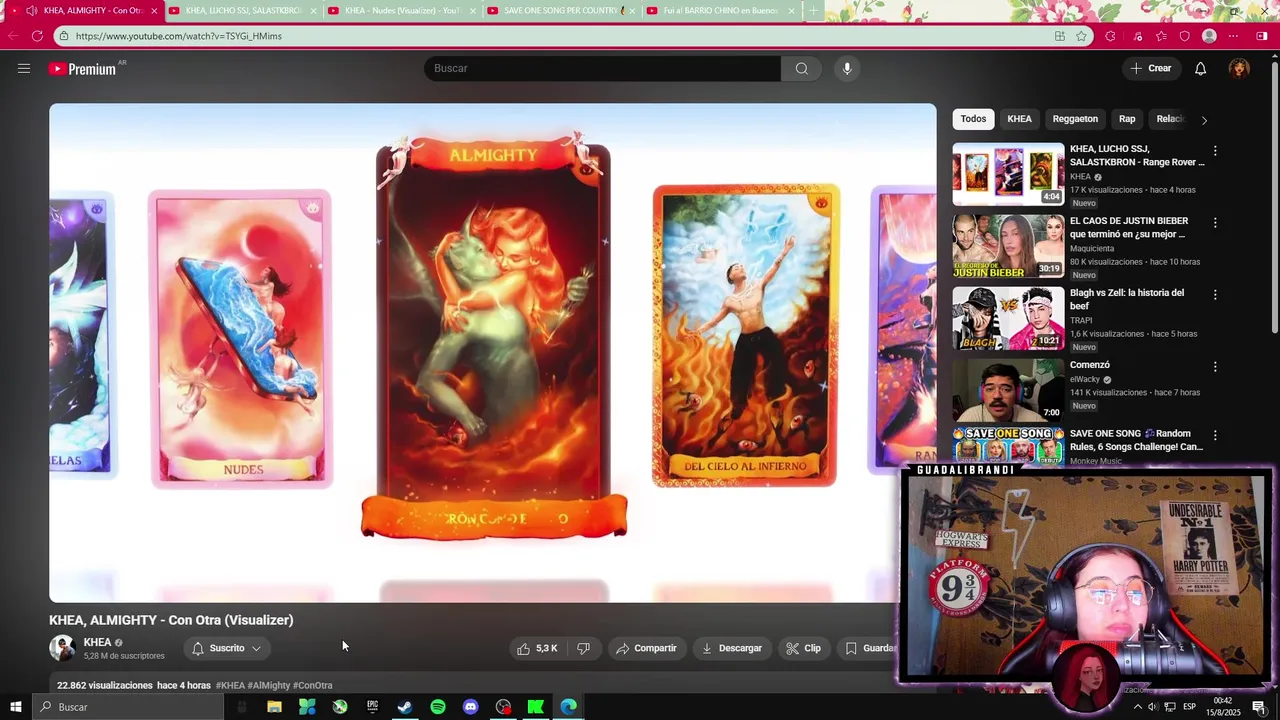Open the account avatar menu

pos(1239,68)
